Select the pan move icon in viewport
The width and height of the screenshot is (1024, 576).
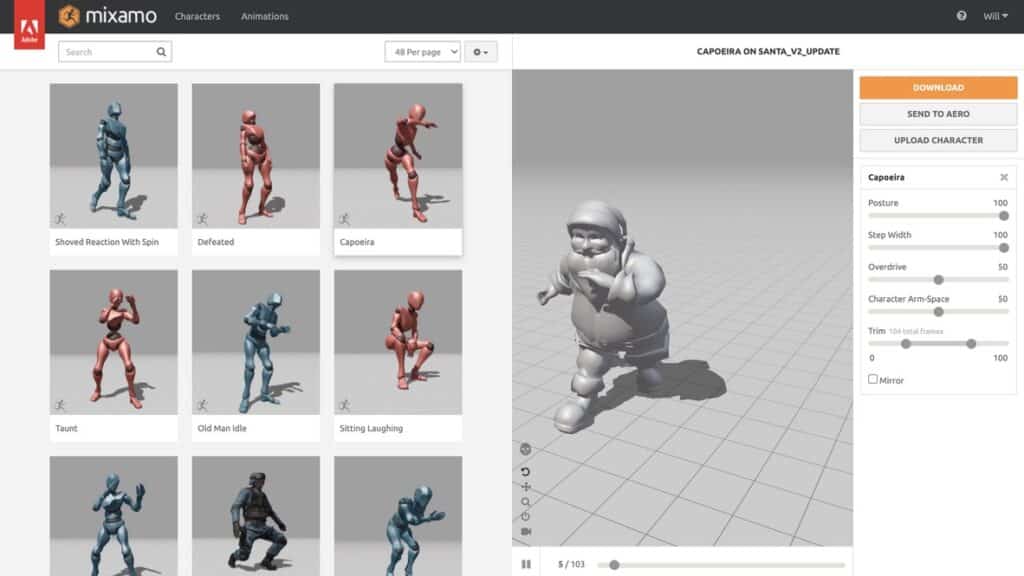coord(526,487)
